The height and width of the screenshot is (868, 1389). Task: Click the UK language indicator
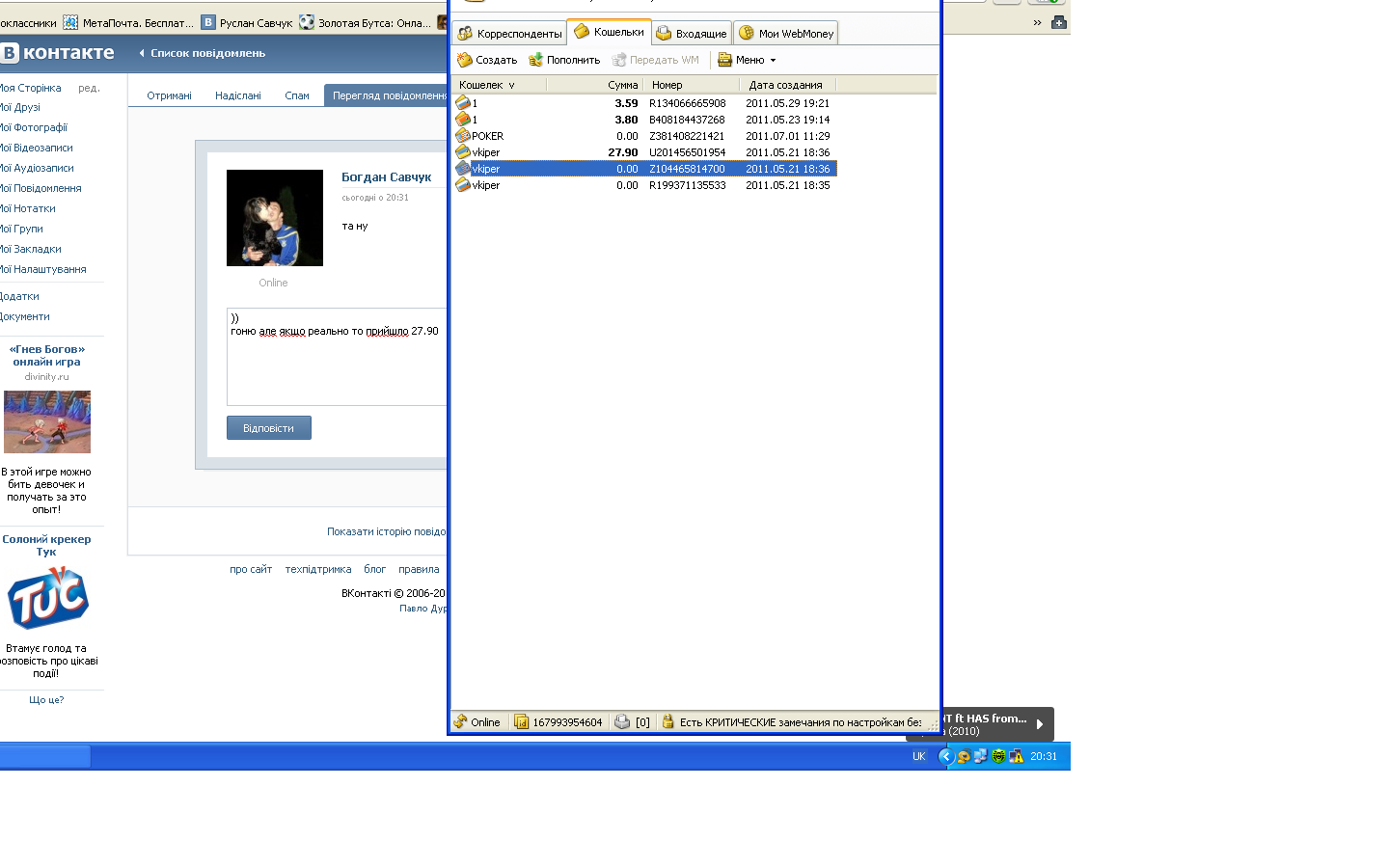919,756
